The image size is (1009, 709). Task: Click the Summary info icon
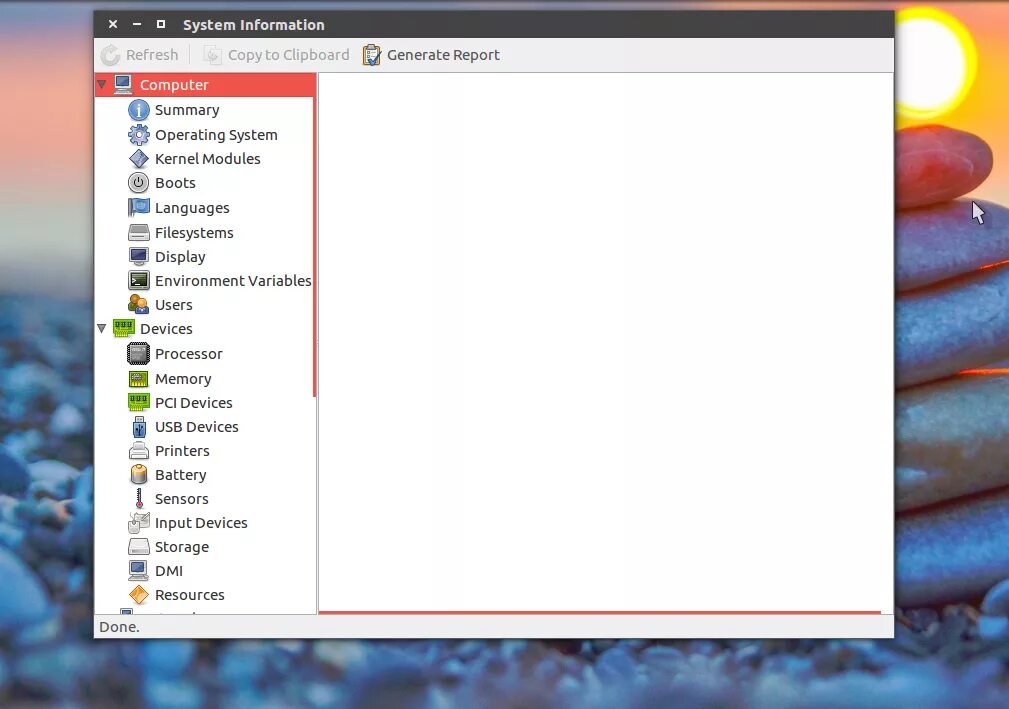point(138,110)
